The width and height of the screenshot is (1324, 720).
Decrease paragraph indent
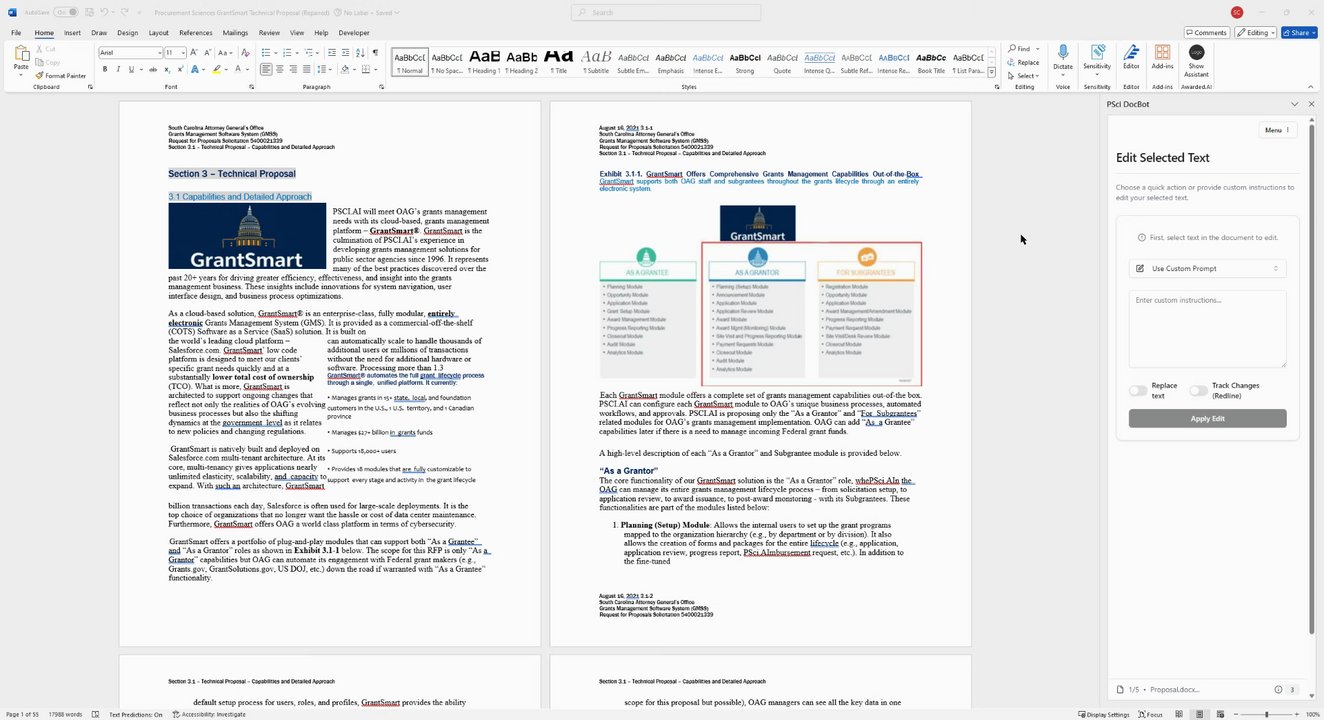(x=332, y=52)
